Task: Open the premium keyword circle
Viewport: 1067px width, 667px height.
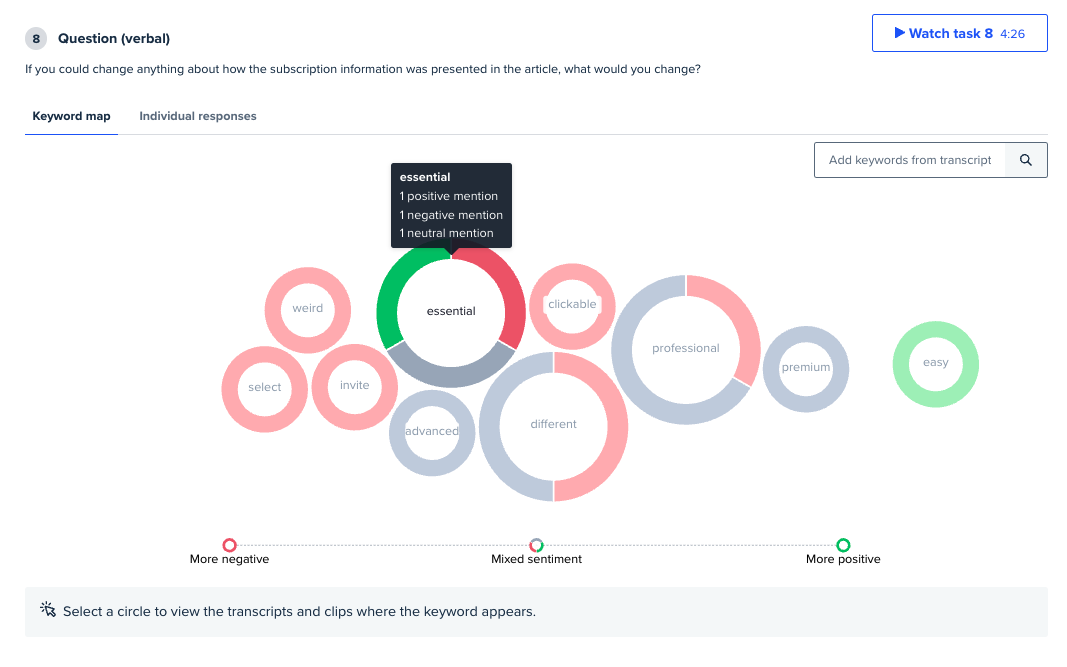Action: tap(806, 369)
